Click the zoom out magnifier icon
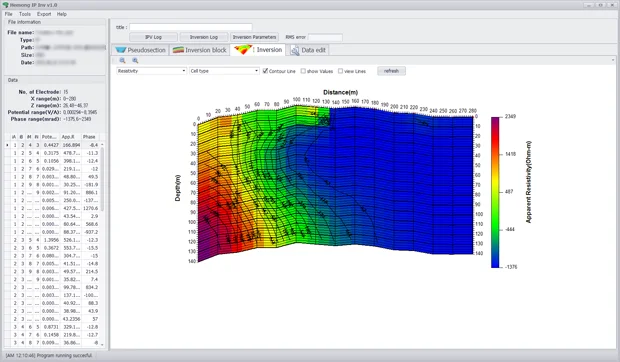 click(x=123, y=60)
